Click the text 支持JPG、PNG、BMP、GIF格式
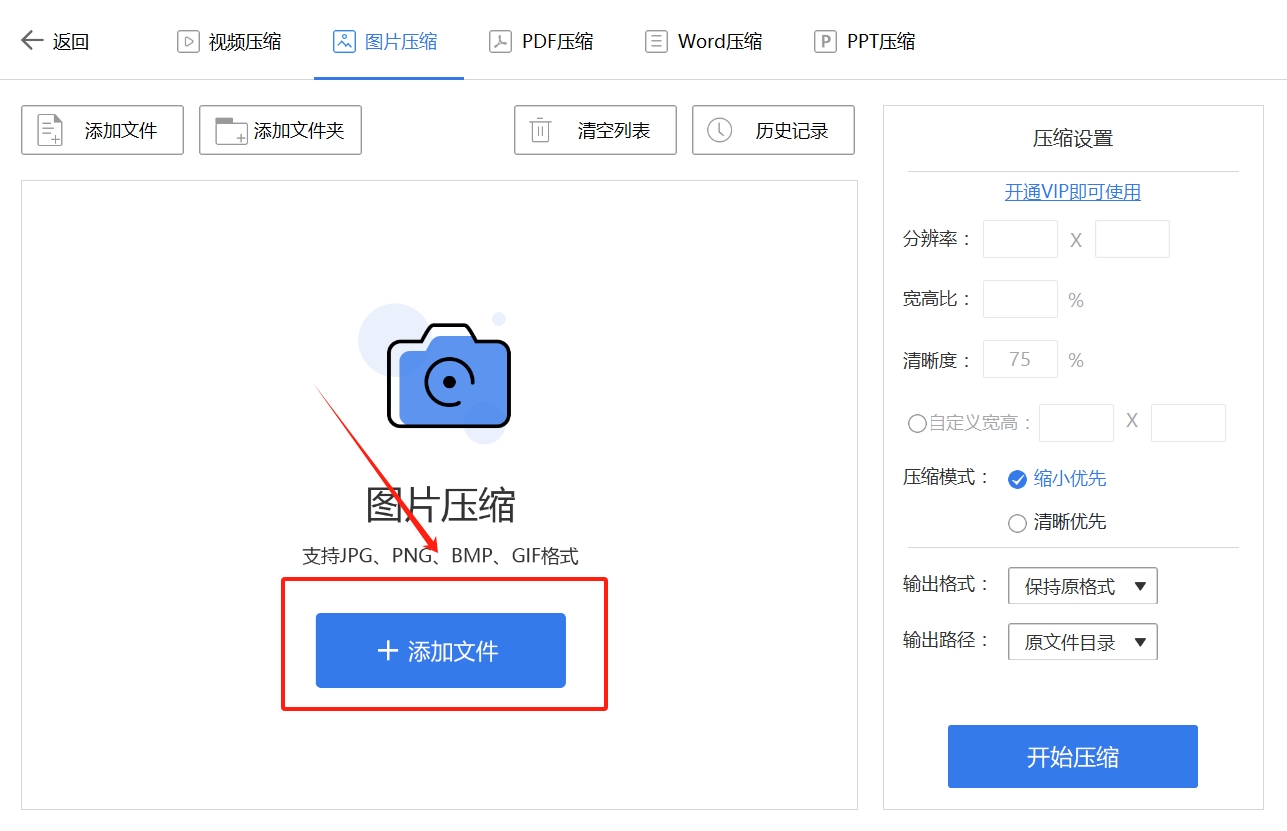The width and height of the screenshot is (1287, 831). point(441,556)
